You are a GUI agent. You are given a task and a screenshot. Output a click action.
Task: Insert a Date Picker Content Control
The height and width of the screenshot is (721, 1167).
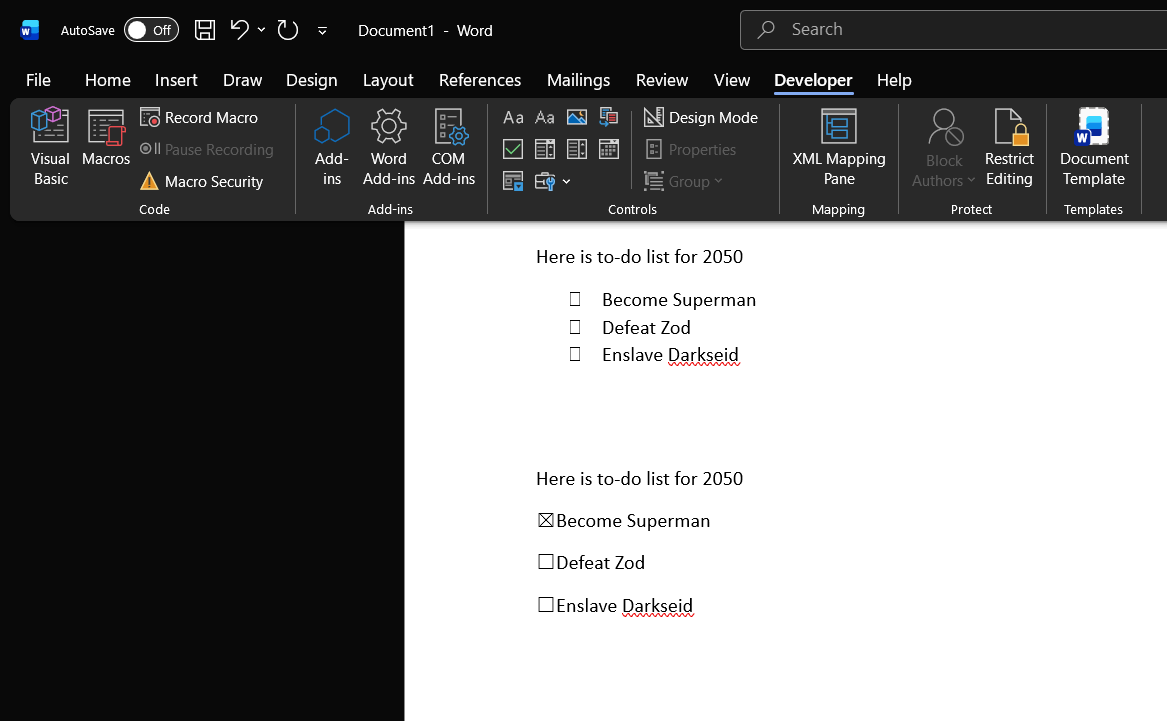(609, 148)
